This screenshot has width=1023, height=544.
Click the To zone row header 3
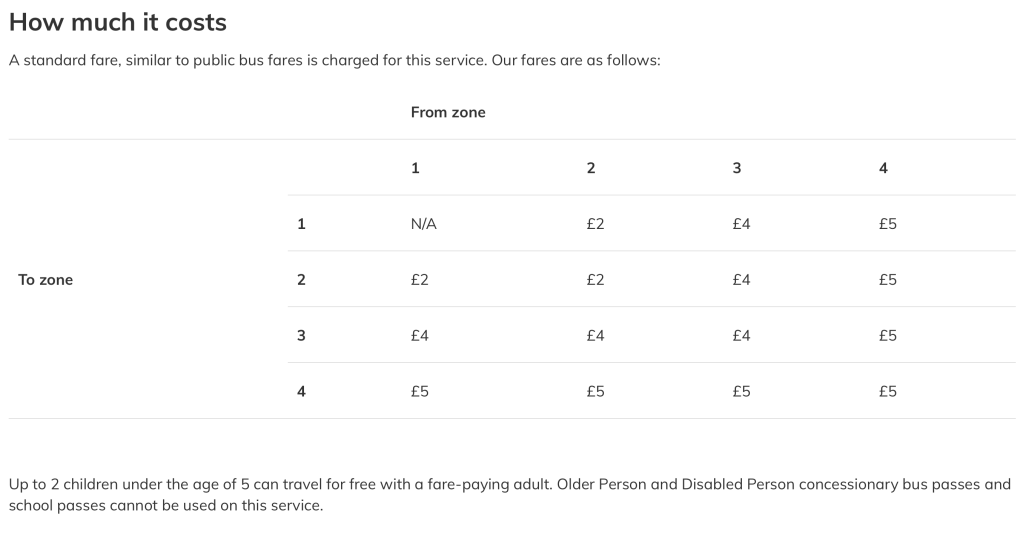[301, 336]
